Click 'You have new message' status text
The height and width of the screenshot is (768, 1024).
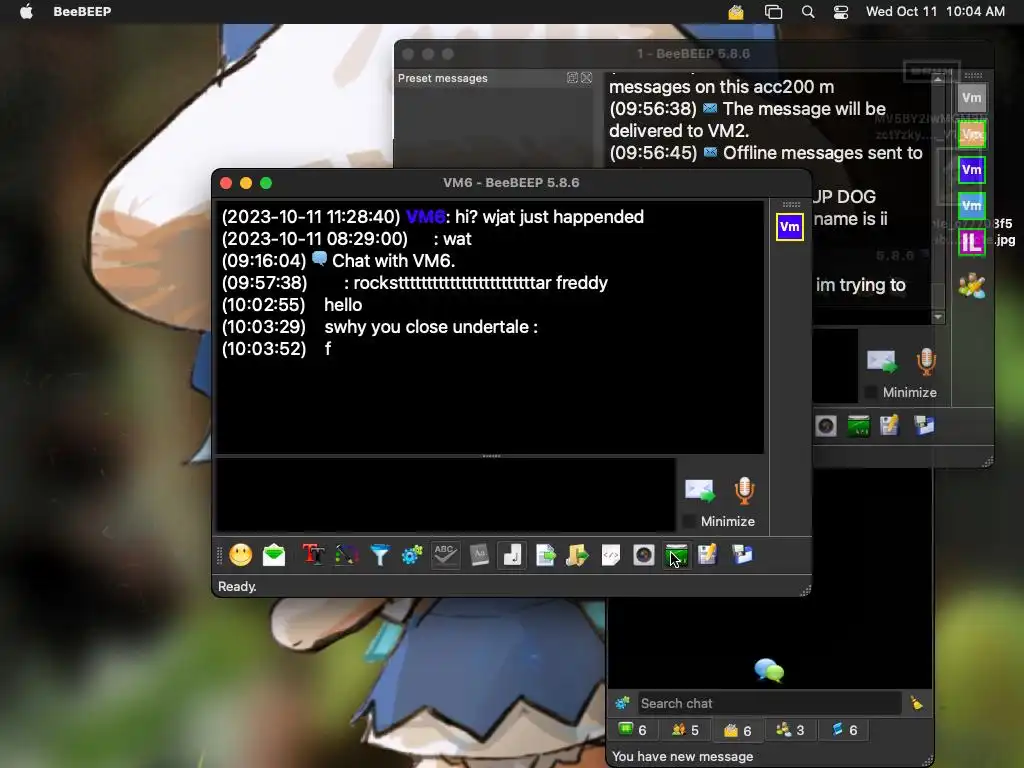tap(682, 756)
